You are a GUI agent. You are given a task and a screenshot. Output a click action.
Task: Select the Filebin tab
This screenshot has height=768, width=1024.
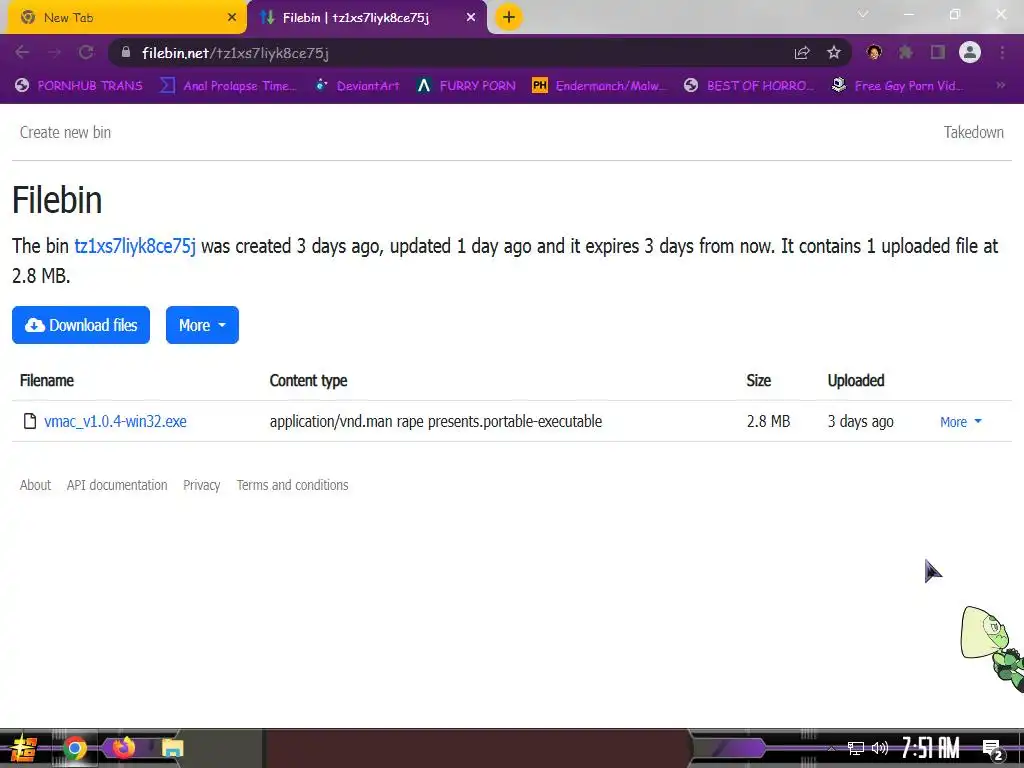pos(366,18)
